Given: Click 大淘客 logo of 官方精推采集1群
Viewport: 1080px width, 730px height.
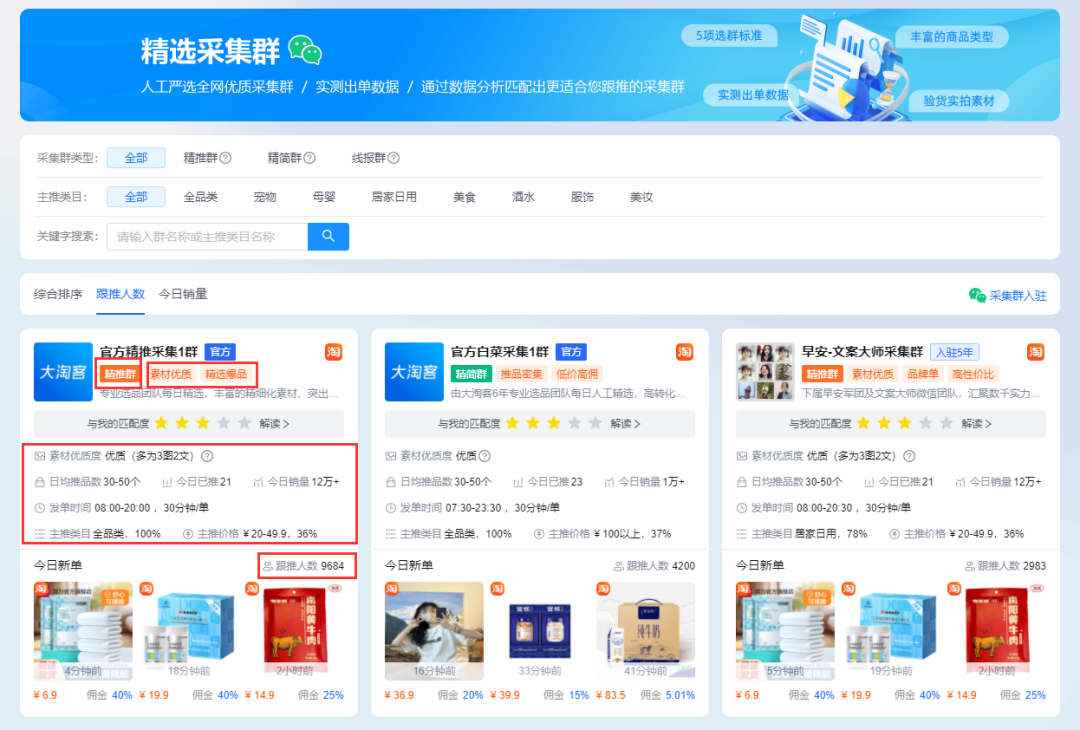Looking at the screenshot, I should (x=63, y=372).
